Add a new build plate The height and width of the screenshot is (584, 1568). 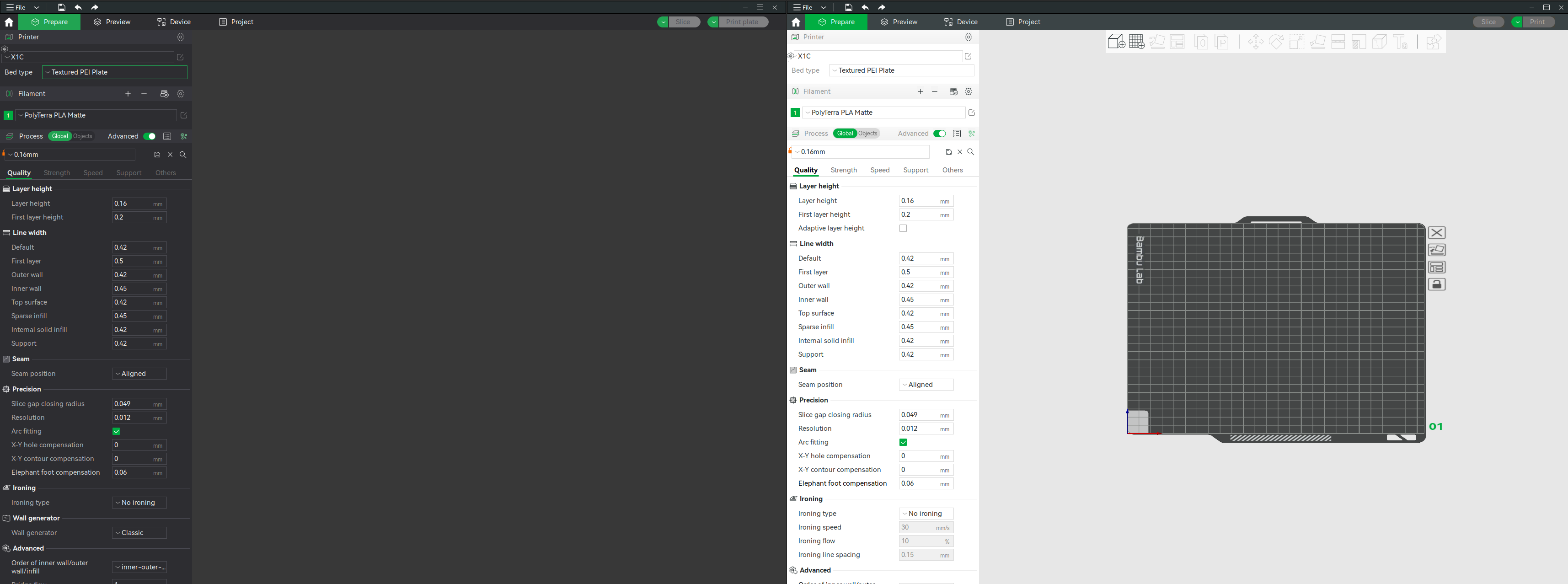point(1136,42)
